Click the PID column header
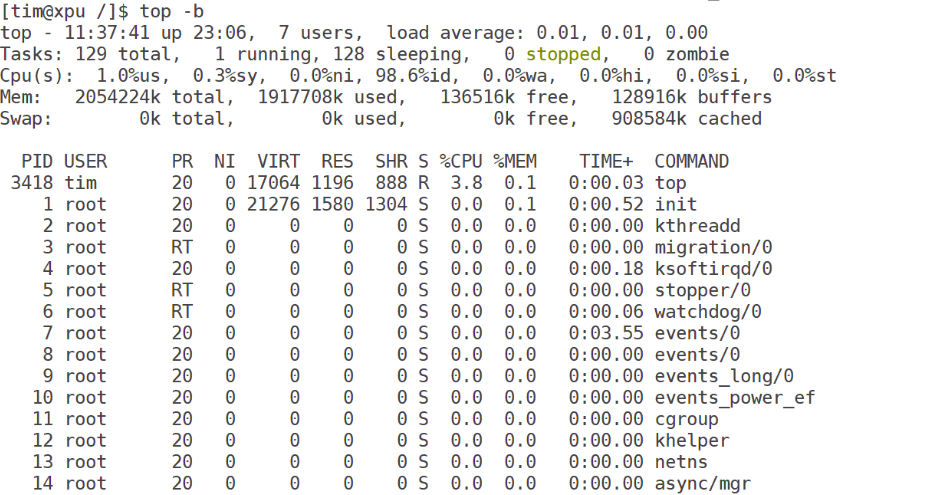The width and height of the screenshot is (946, 495). (37, 161)
